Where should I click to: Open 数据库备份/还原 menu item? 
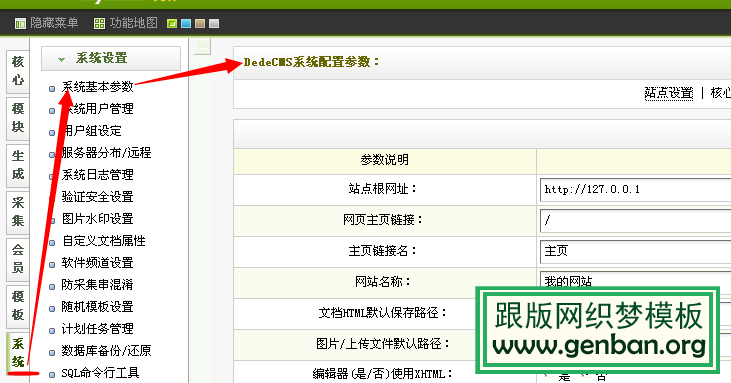106,350
